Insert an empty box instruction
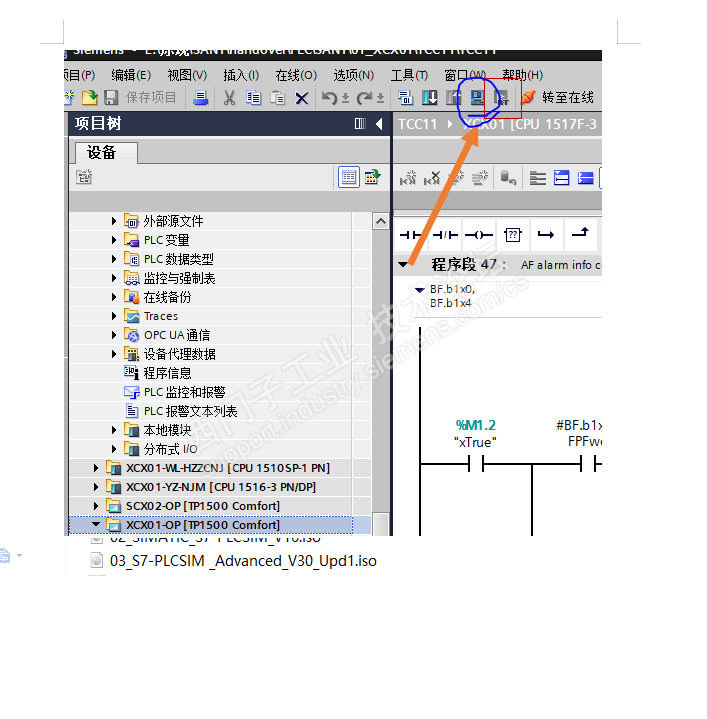This screenshot has height=719, width=707. pos(513,235)
